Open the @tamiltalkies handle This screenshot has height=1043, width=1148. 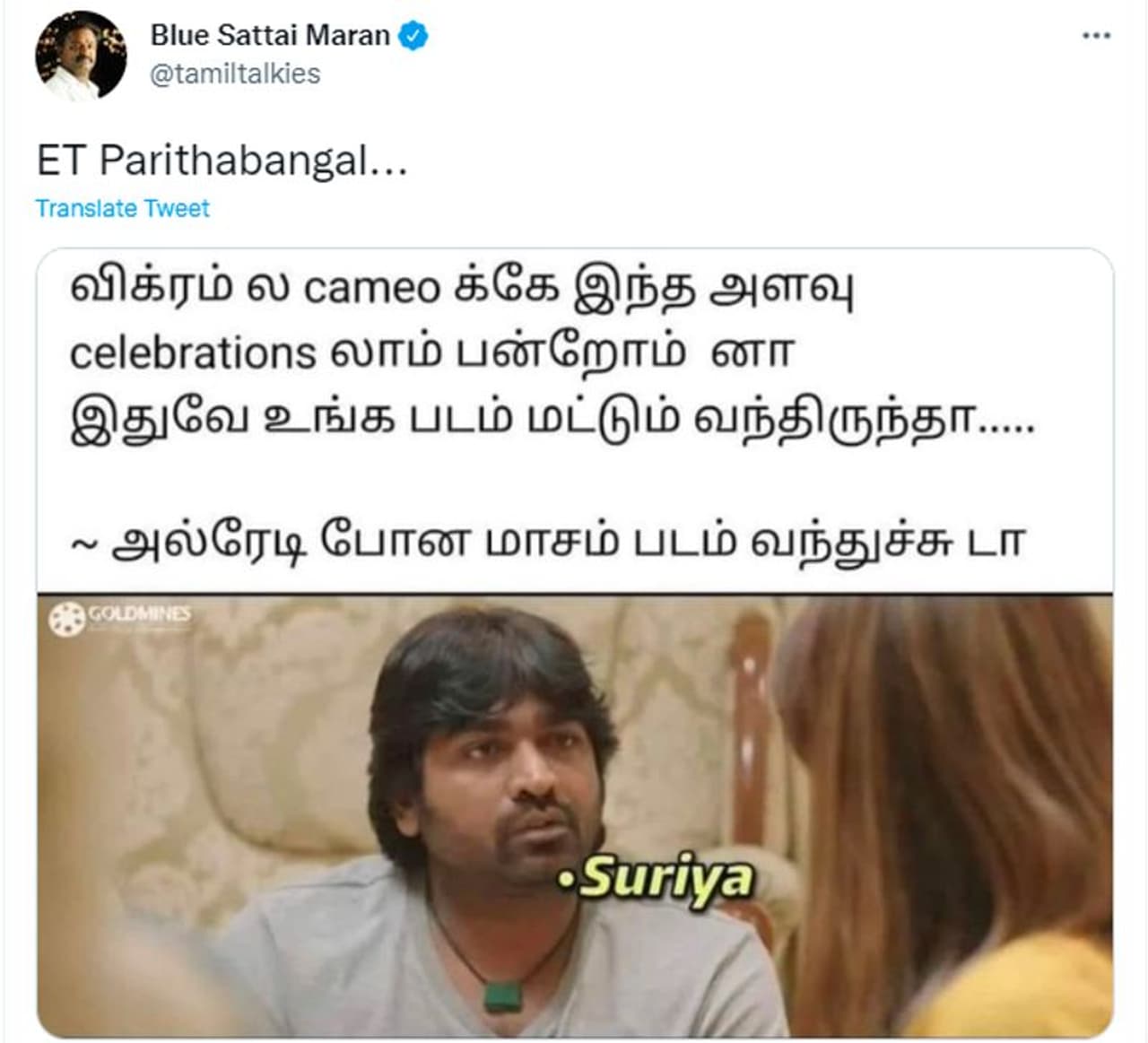click(235, 74)
